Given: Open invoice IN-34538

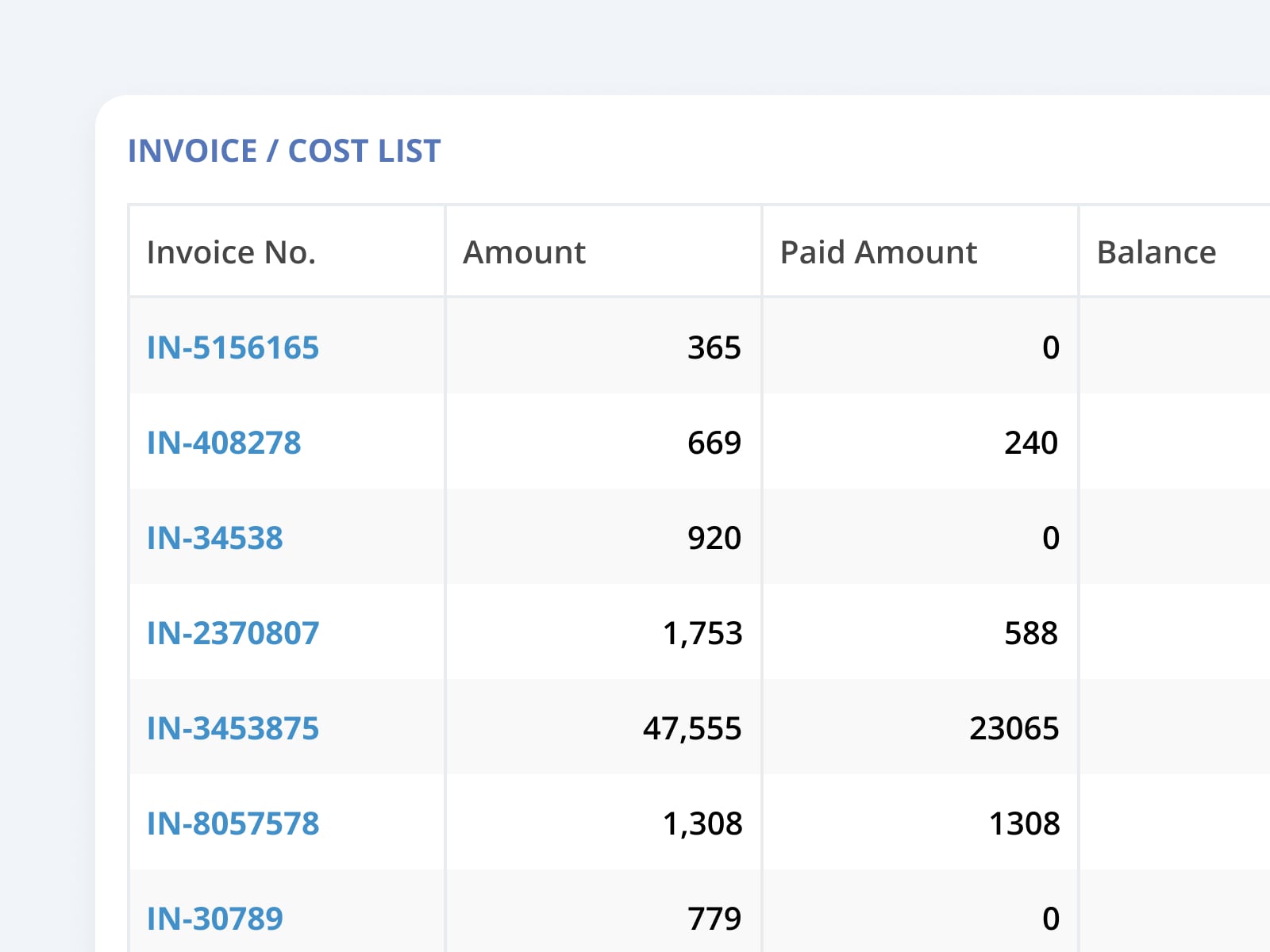Looking at the screenshot, I should (215, 538).
